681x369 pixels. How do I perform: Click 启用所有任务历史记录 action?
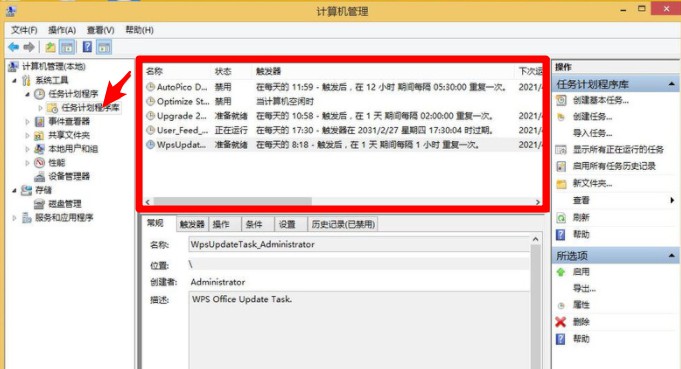[x=614, y=166]
